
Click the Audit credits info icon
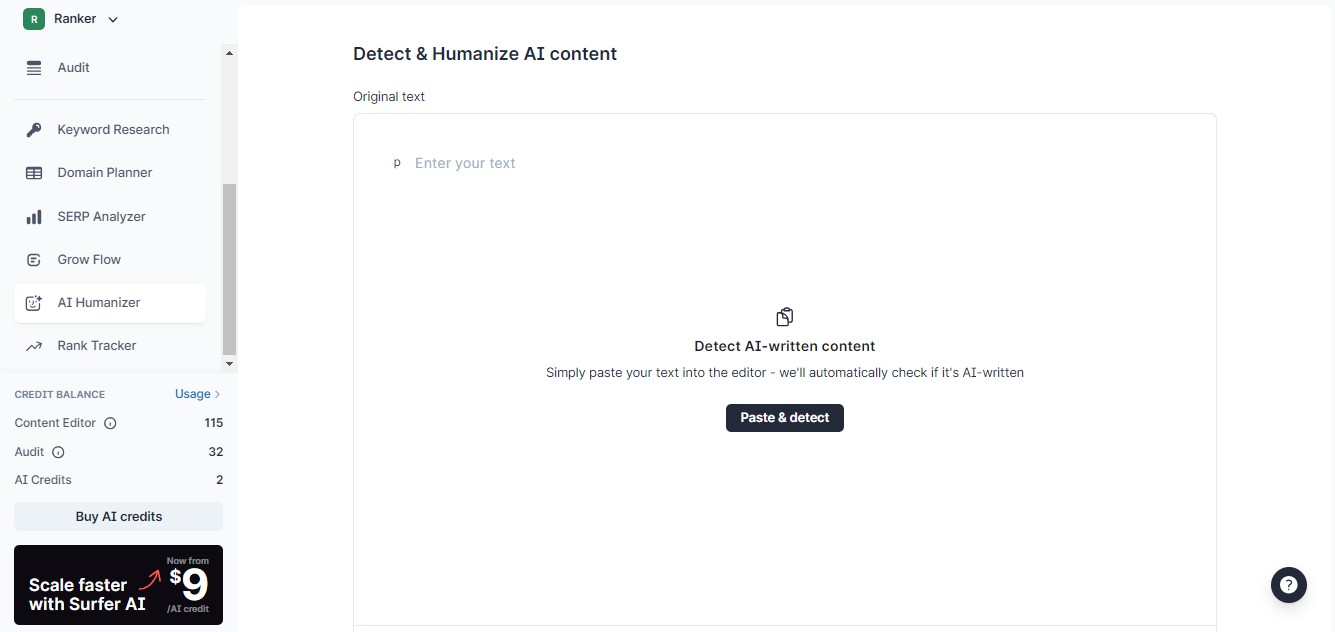58,452
